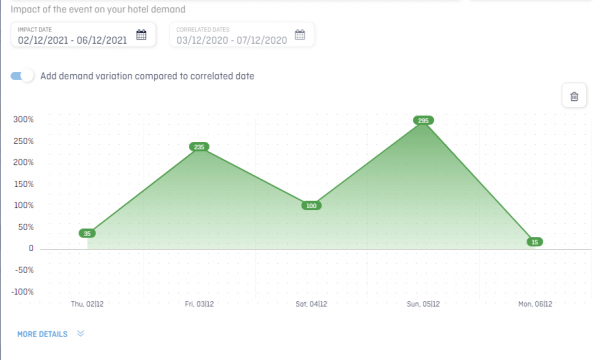600x360 pixels.
Task: Click the 300% y-axis label
Action: pos(23,119)
